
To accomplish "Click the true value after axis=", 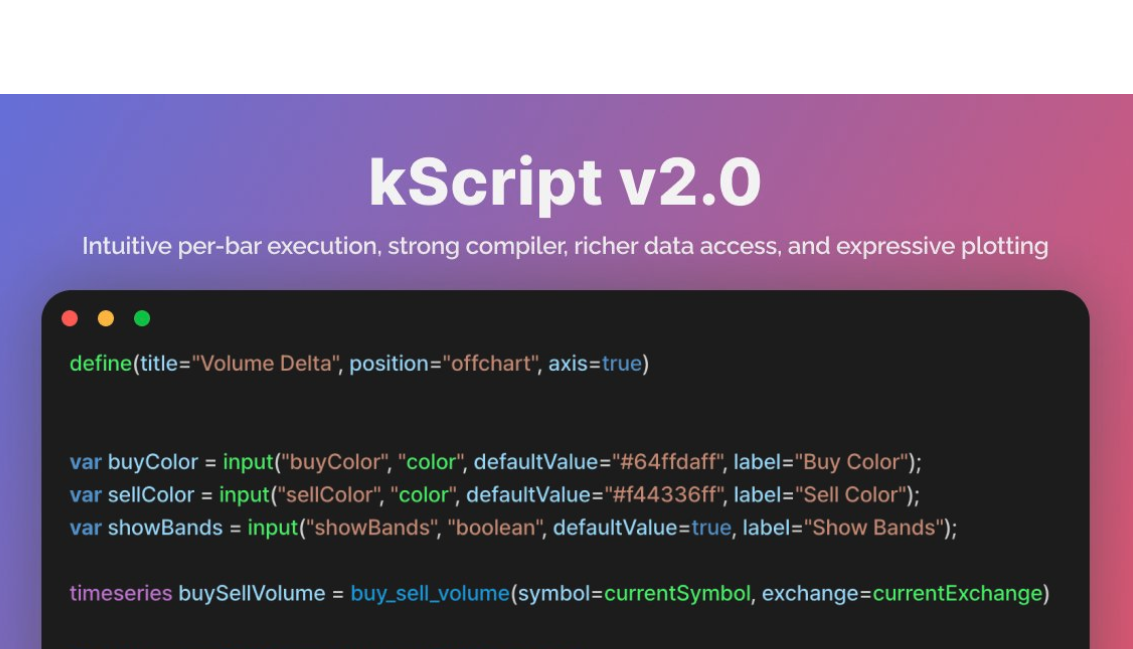I will [x=622, y=364].
